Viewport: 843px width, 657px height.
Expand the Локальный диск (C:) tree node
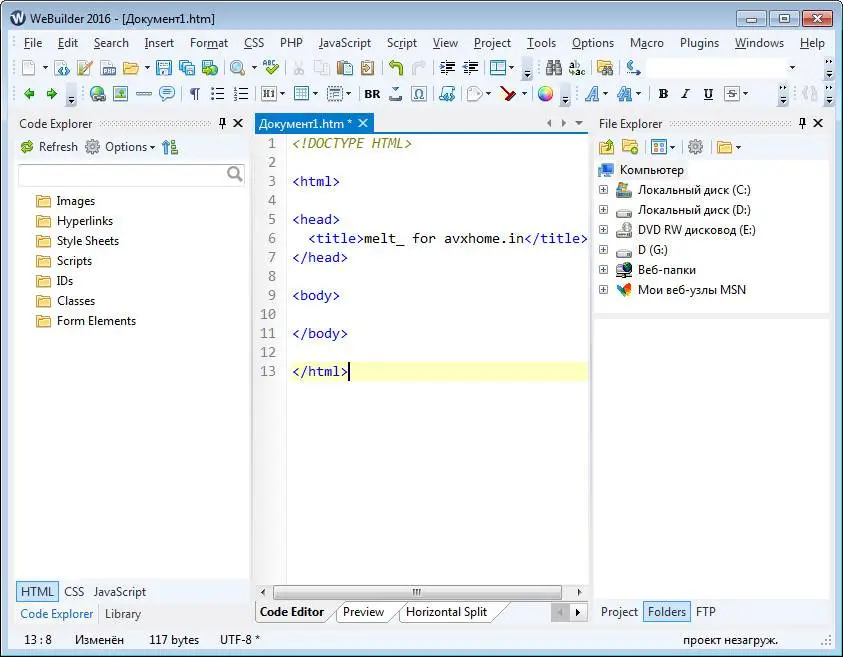tap(603, 190)
